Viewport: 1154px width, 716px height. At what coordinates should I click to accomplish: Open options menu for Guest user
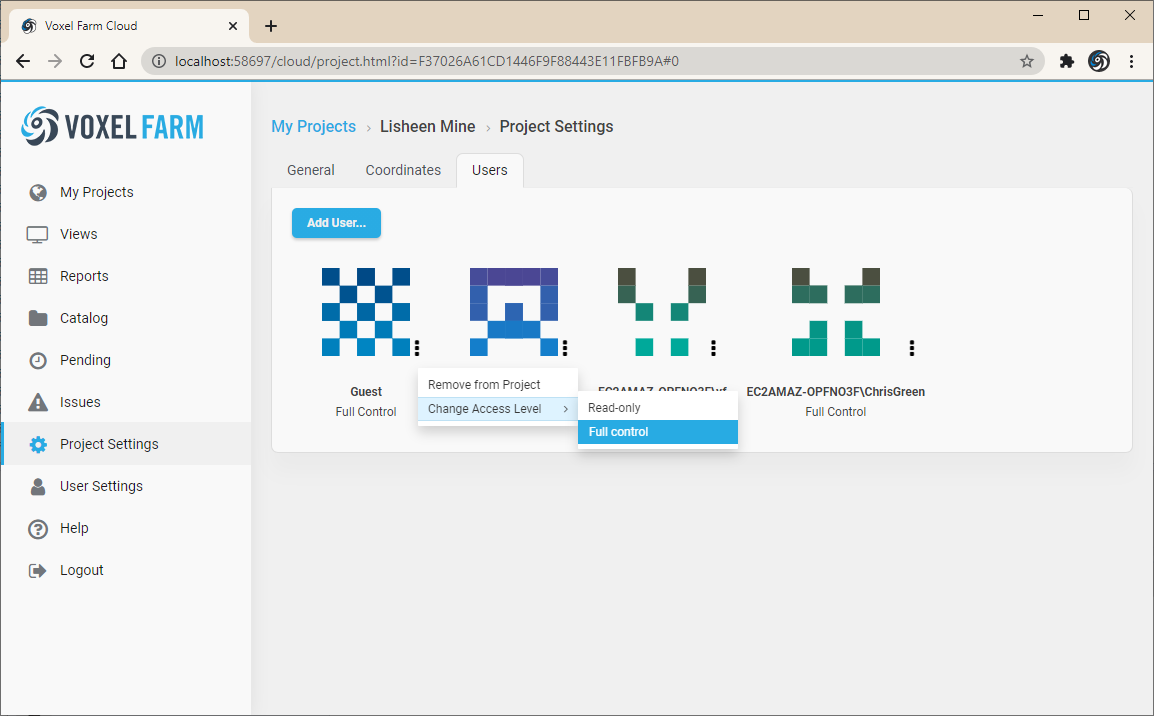[417, 347]
